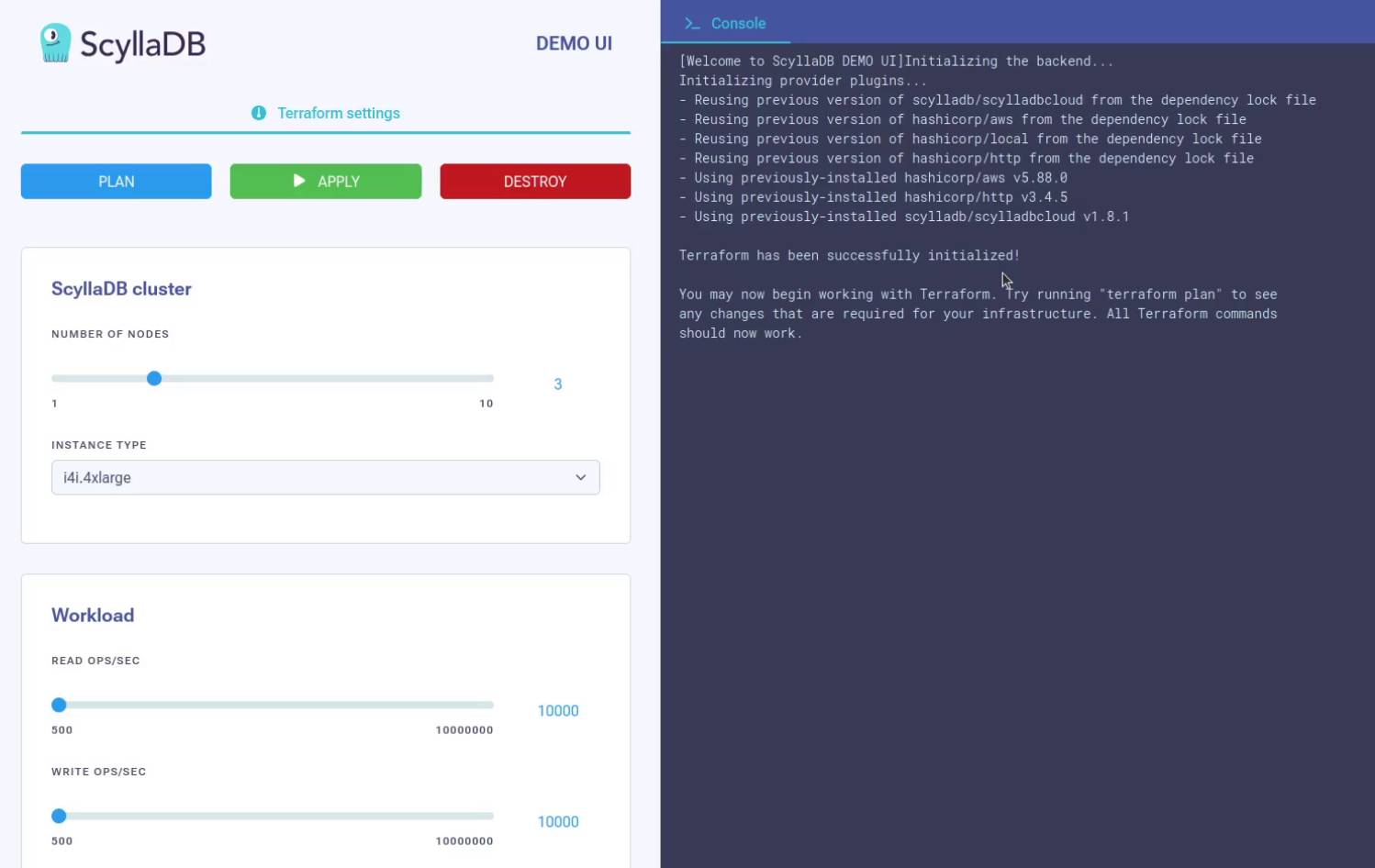Open the Console tab
The image size is (1375, 868).
pyautogui.click(x=725, y=23)
